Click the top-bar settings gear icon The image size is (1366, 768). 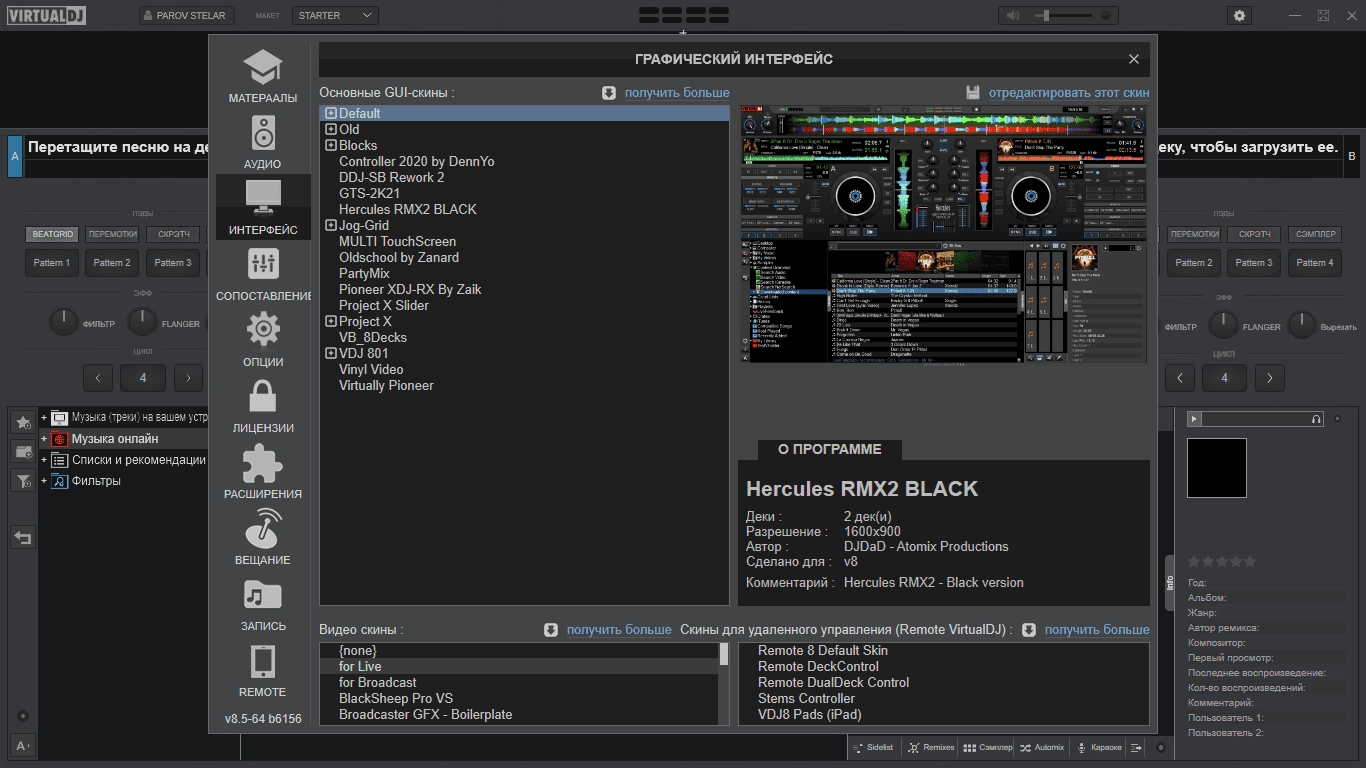point(1240,15)
